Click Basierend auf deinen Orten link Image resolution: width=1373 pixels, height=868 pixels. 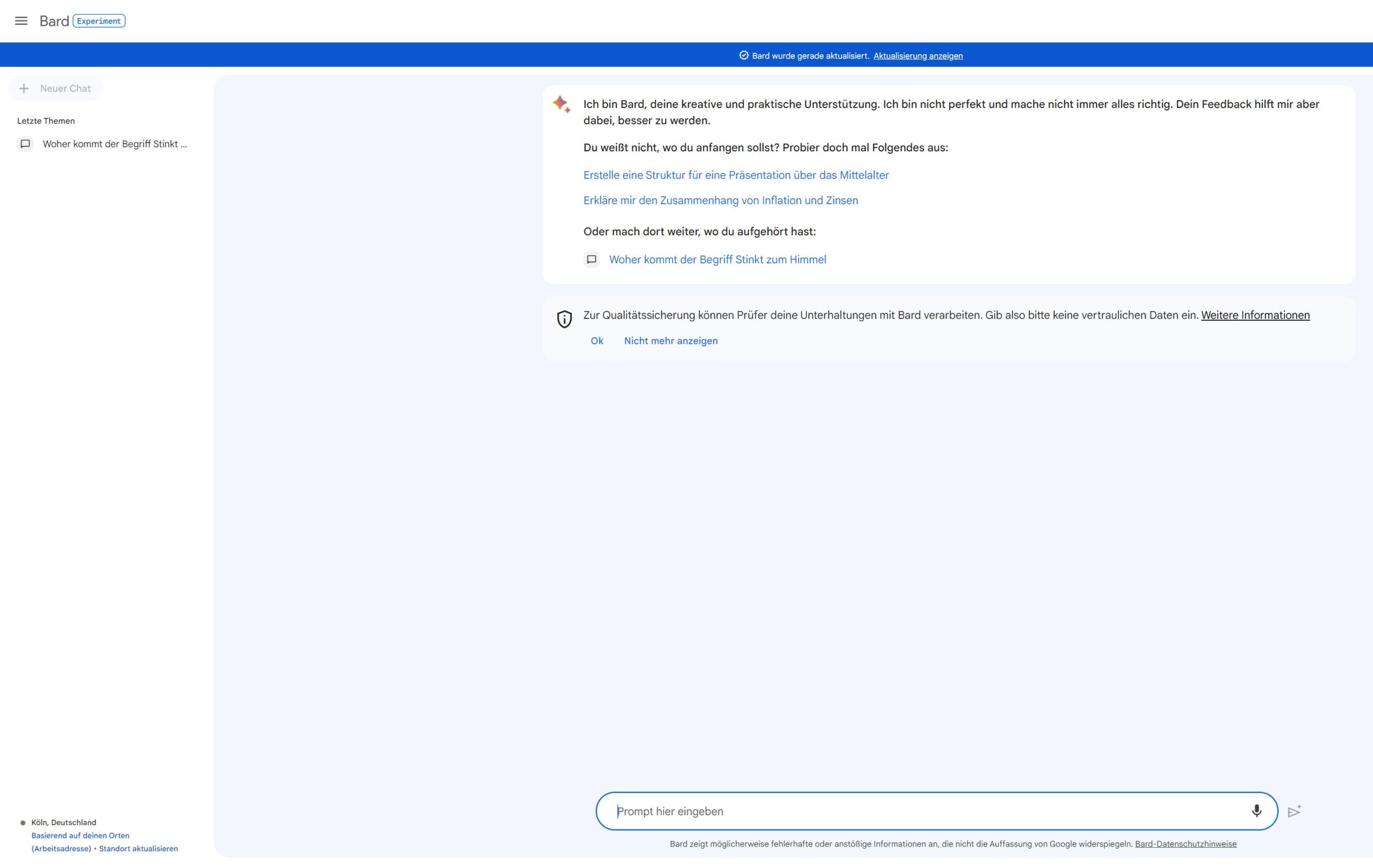tap(80, 835)
